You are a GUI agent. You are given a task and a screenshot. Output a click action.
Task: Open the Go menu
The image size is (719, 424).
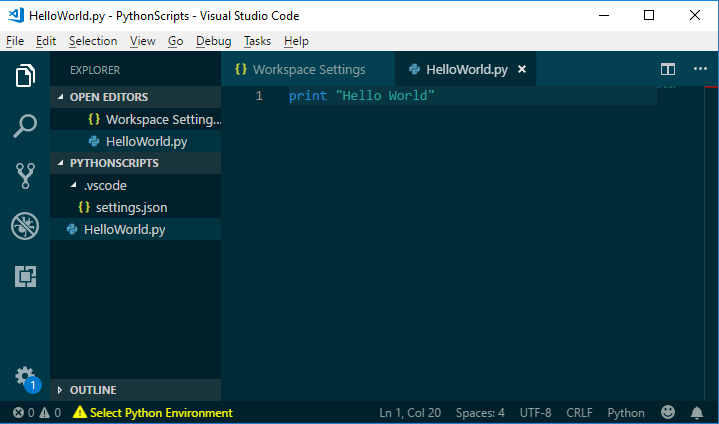176,41
